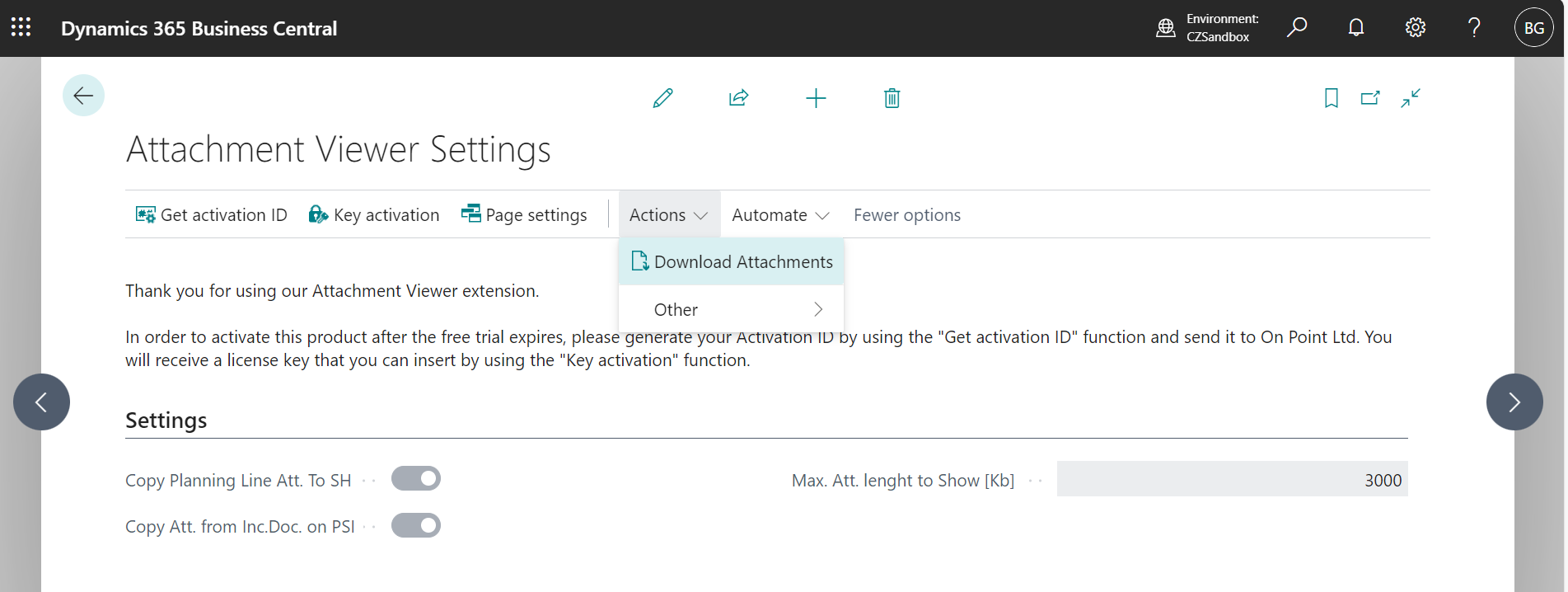Expand the Other submenu
The width and height of the screenshot is (1568, 592).
click(731, 310)
